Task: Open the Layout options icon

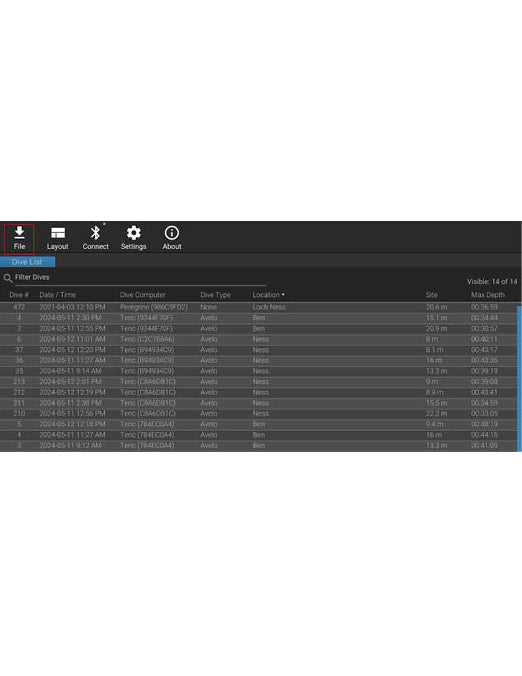Action: (58, 233)
